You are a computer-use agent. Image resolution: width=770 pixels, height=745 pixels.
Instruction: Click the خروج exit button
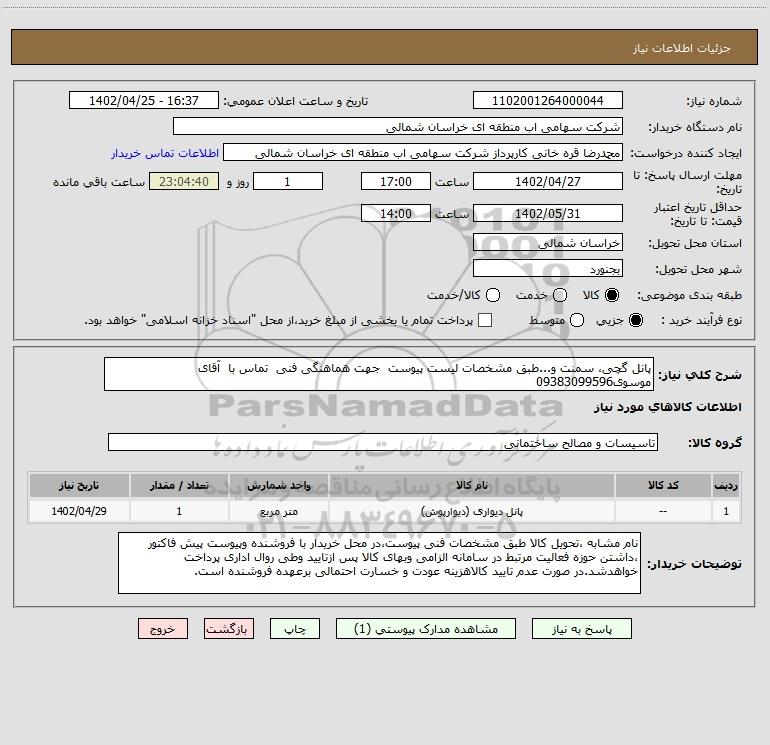pos(163,629)
